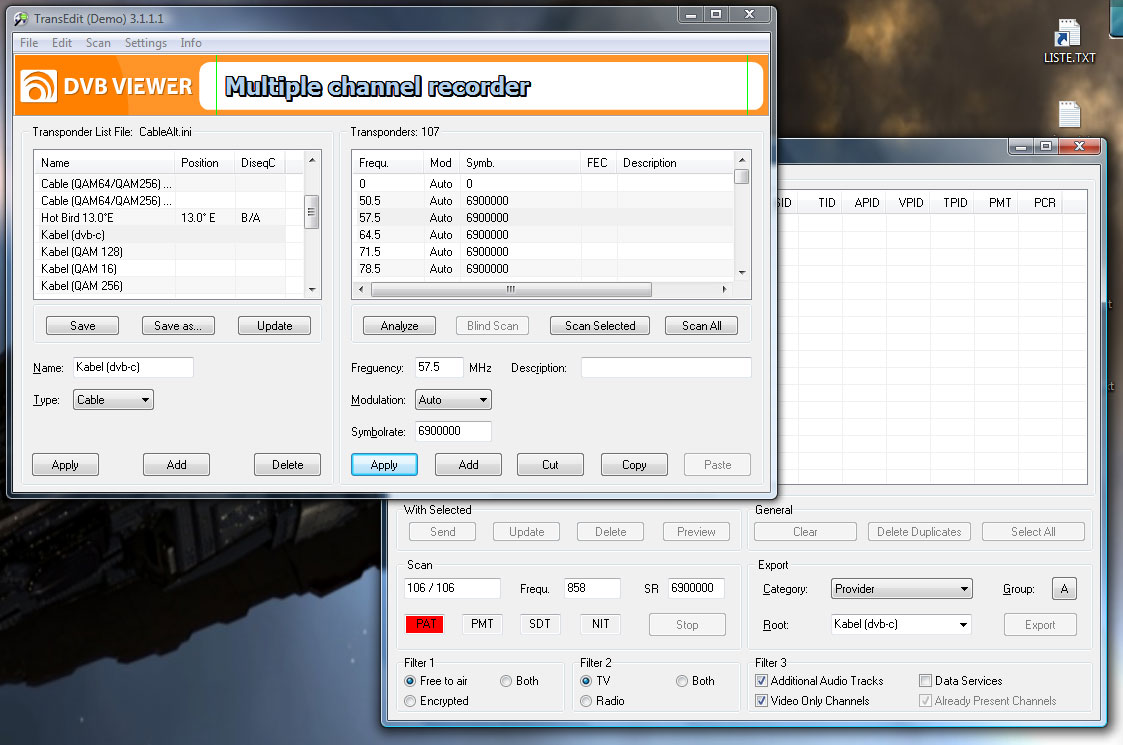The image size is (1123, 745).
Task: Open the File menu
Action: point(29,43)
